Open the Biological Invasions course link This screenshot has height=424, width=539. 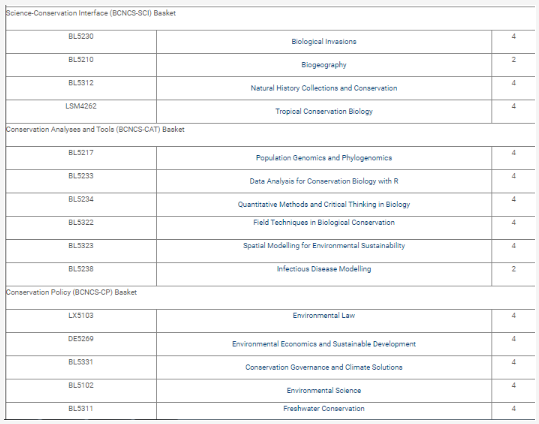(324, 42)
